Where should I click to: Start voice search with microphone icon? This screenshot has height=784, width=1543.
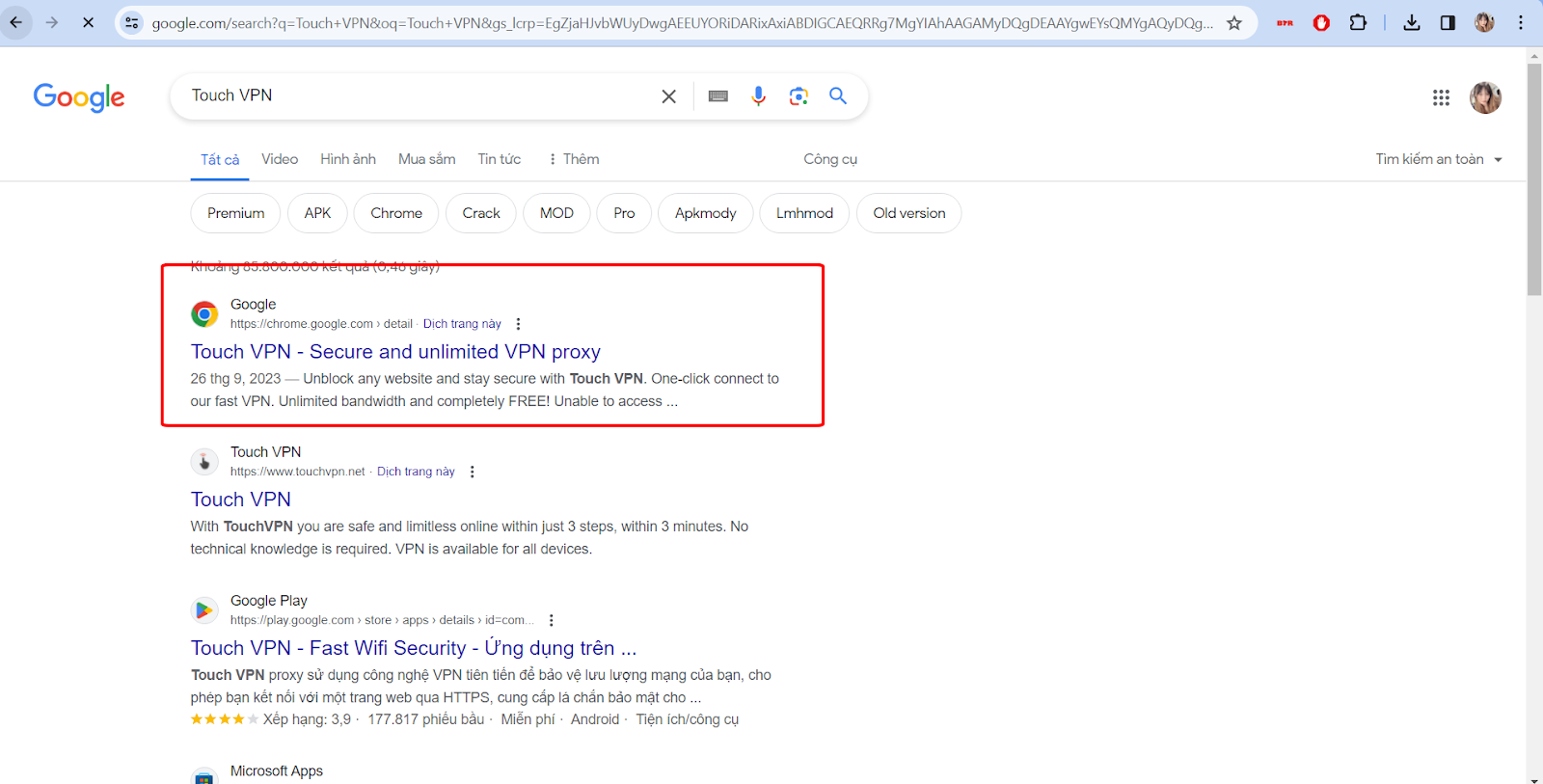(759, 96)
